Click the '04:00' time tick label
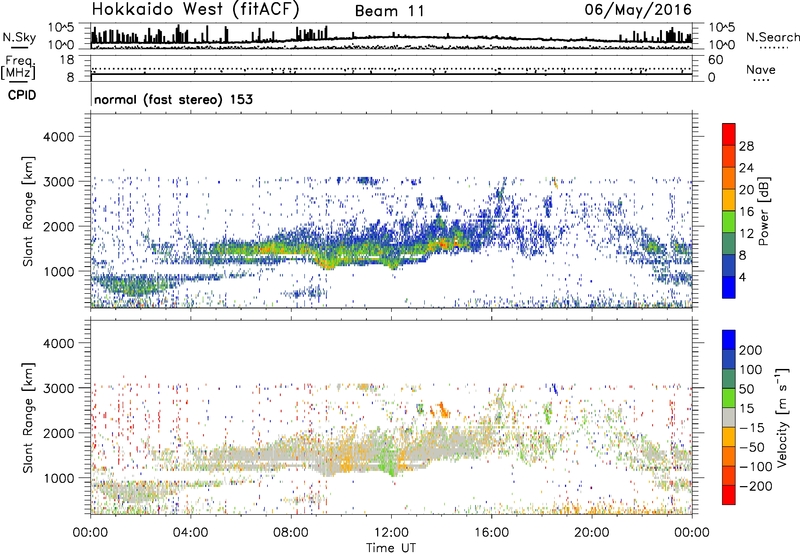 pos(190,533)
